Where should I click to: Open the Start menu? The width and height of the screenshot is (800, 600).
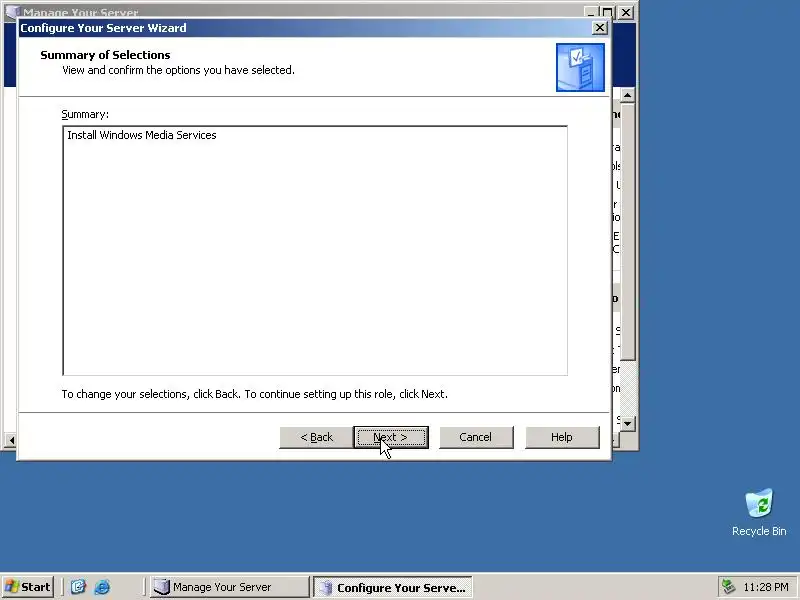click(28, 587)
